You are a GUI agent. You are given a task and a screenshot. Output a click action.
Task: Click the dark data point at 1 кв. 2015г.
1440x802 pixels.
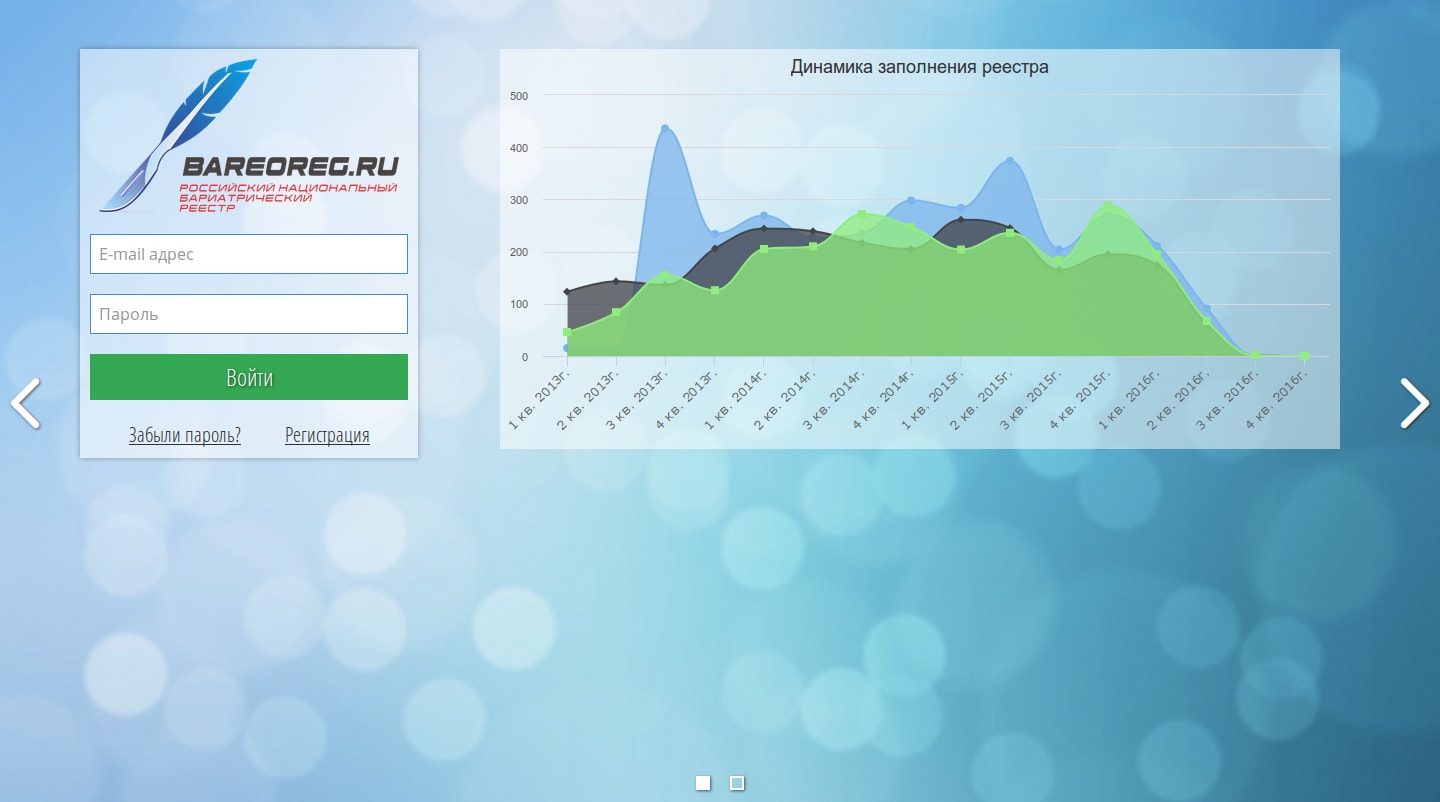pyautogui.click(x=961, y=220)
